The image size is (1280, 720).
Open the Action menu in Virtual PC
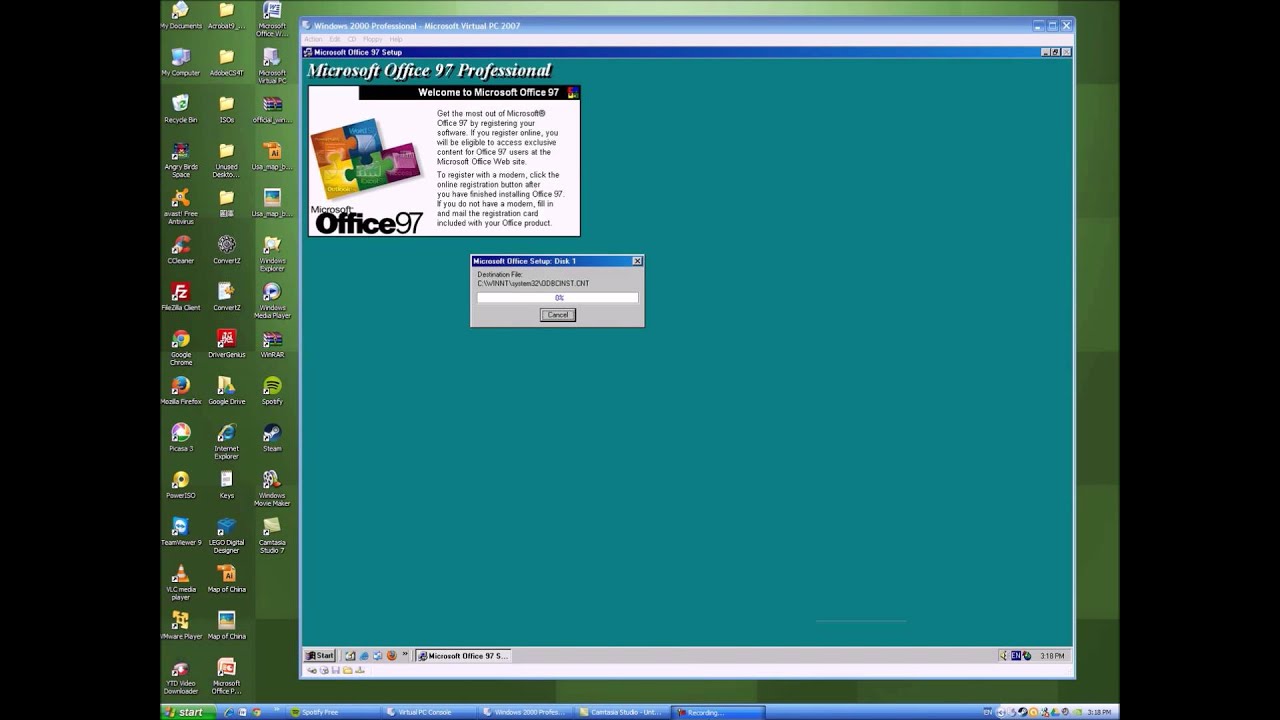point(313,39)
